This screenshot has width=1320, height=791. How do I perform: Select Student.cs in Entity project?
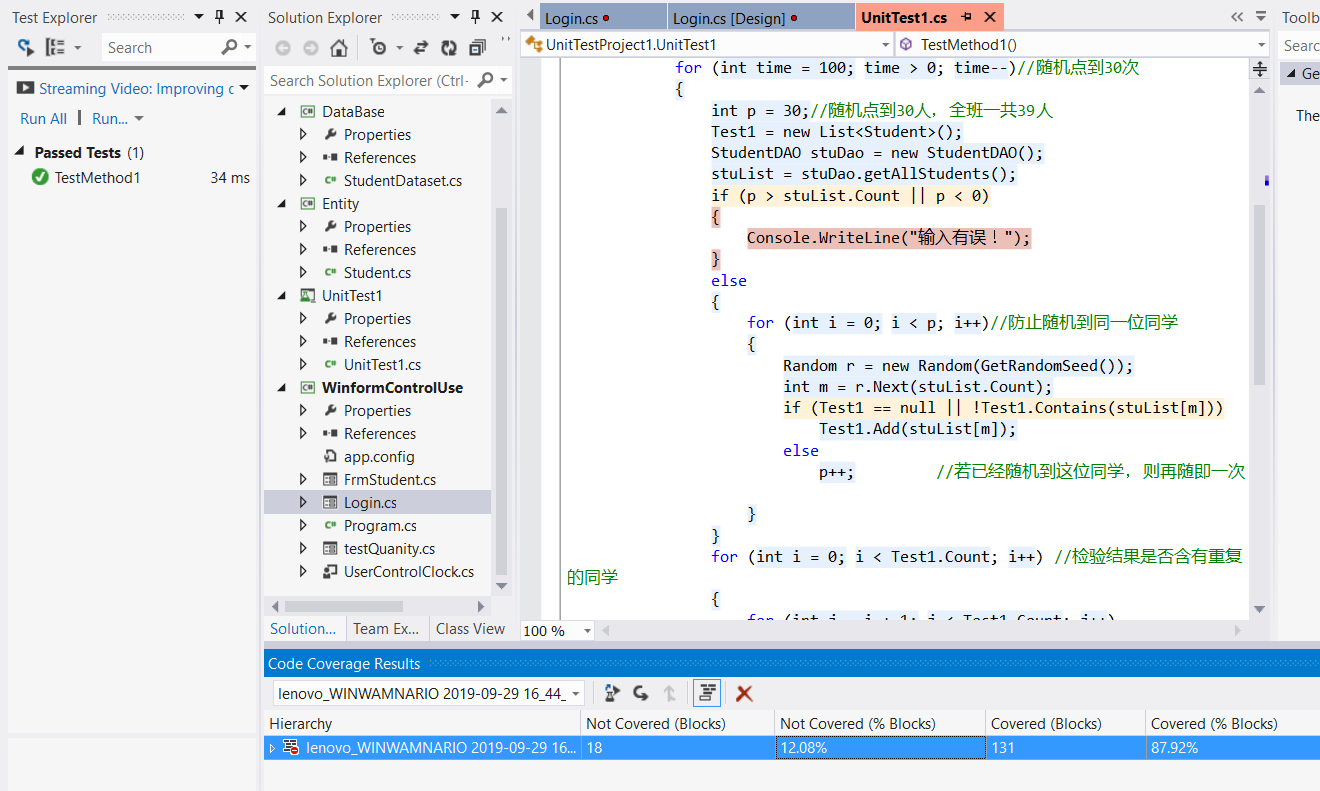377,273
